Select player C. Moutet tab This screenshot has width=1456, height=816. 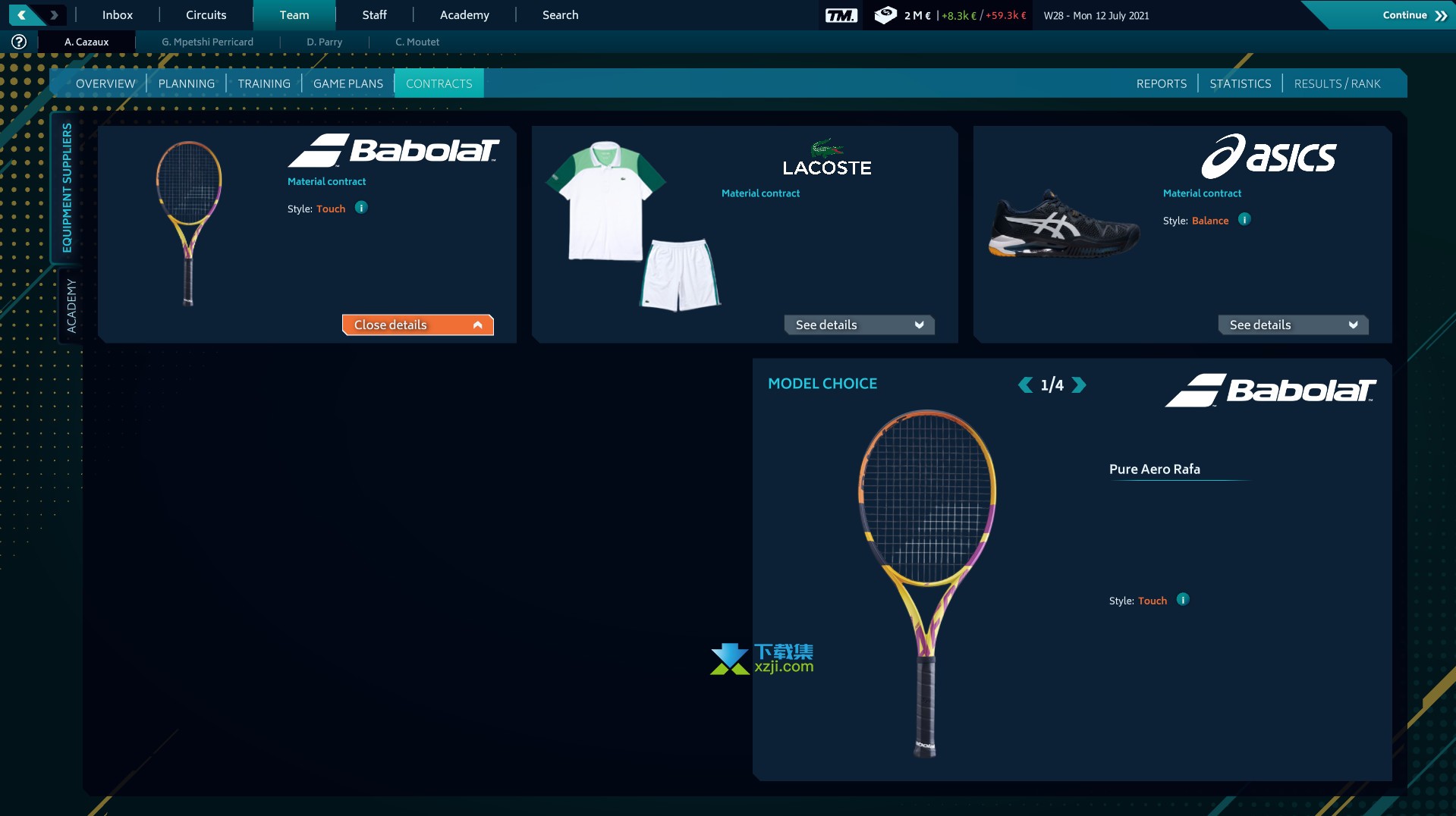[x=417, y=42]
